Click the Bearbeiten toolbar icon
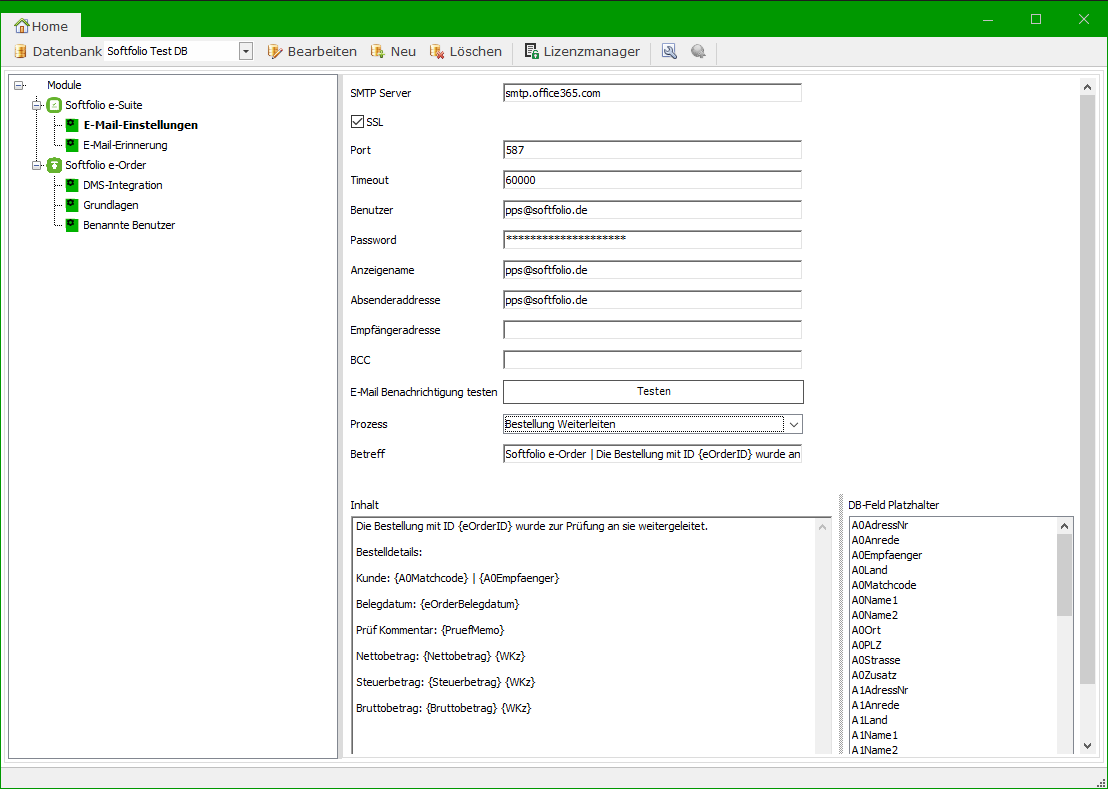Screen dimensions: 1108x789 (275, 51)
